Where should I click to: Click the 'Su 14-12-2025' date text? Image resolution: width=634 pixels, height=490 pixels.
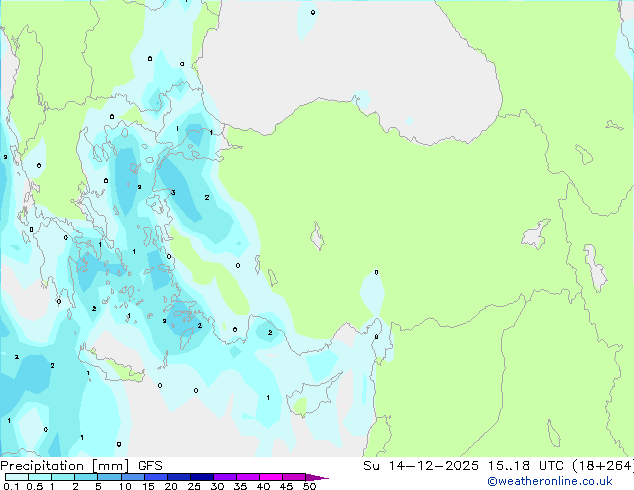[x=421, y=466]
